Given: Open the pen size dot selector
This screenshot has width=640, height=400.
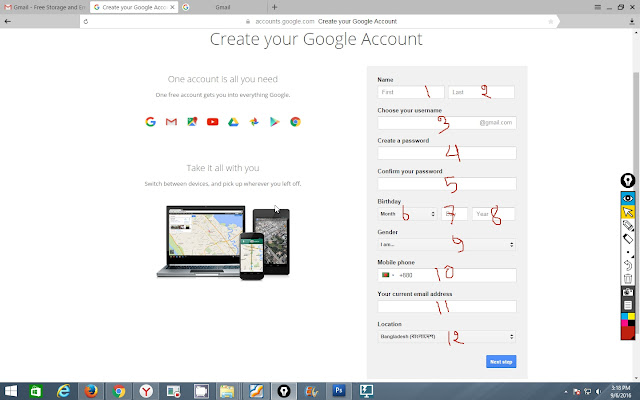Looking at the screenshot, I should [x=628, y=252].
